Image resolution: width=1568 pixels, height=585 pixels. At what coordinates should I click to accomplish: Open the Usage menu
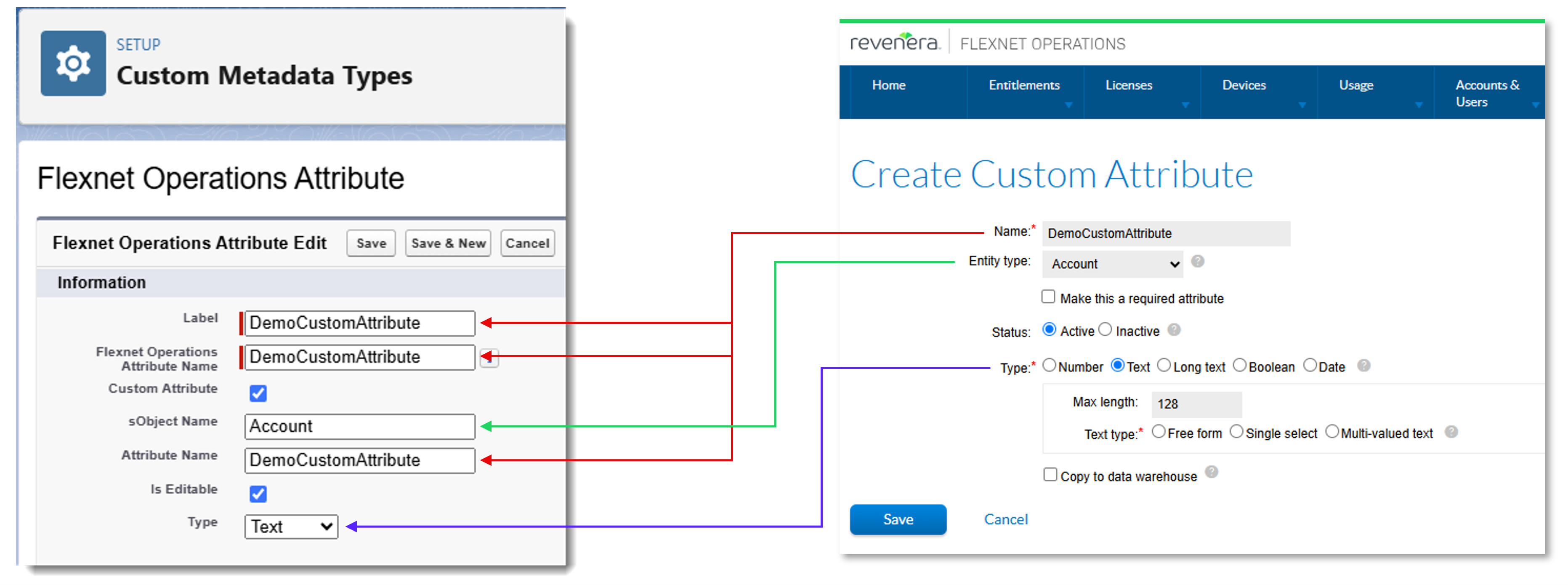pos(1355,85)
